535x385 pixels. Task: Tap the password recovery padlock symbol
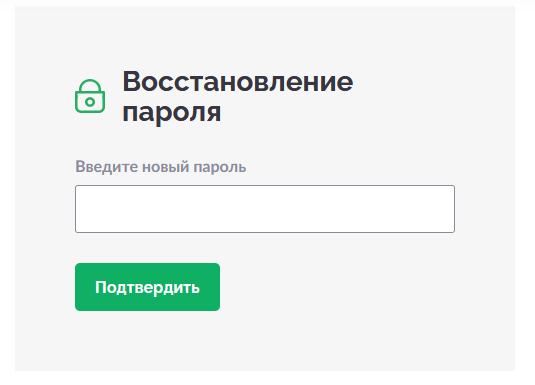click(90, 96)
